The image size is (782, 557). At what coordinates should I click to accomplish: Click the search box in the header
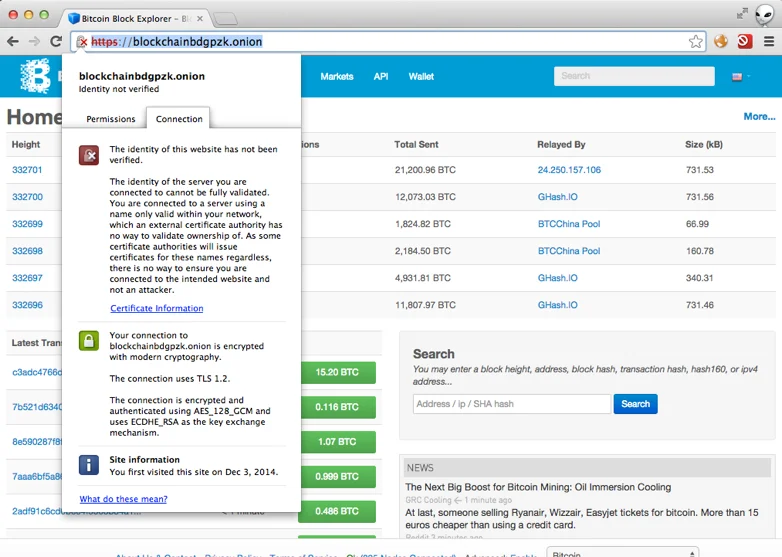click(634, 76)
